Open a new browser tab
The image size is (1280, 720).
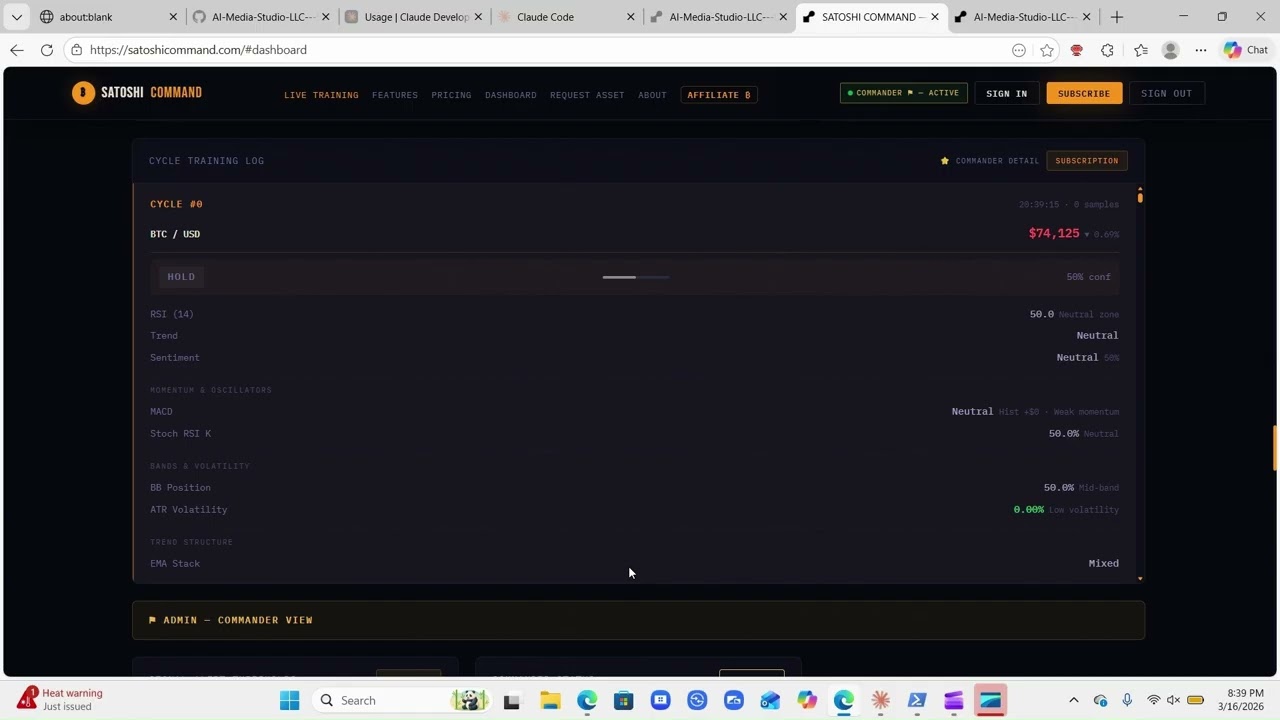pos(1117,17)
